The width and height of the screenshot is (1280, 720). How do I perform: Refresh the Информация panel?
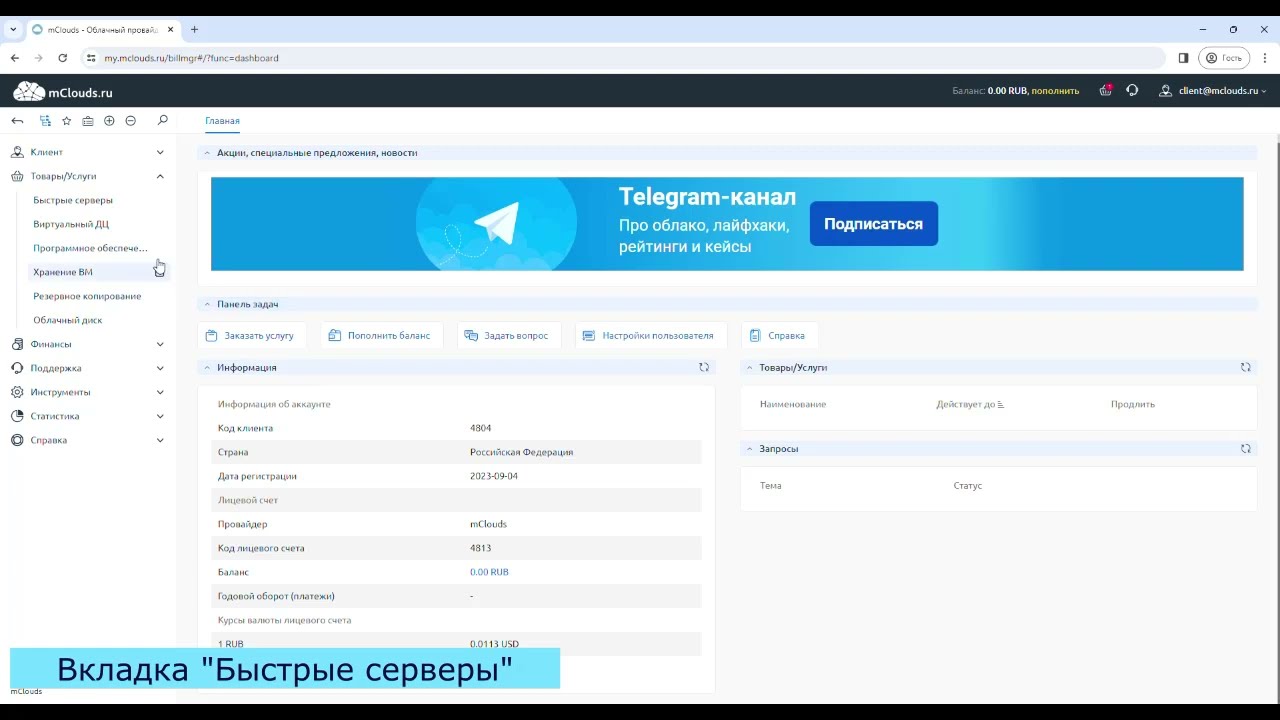click(704, 367)
